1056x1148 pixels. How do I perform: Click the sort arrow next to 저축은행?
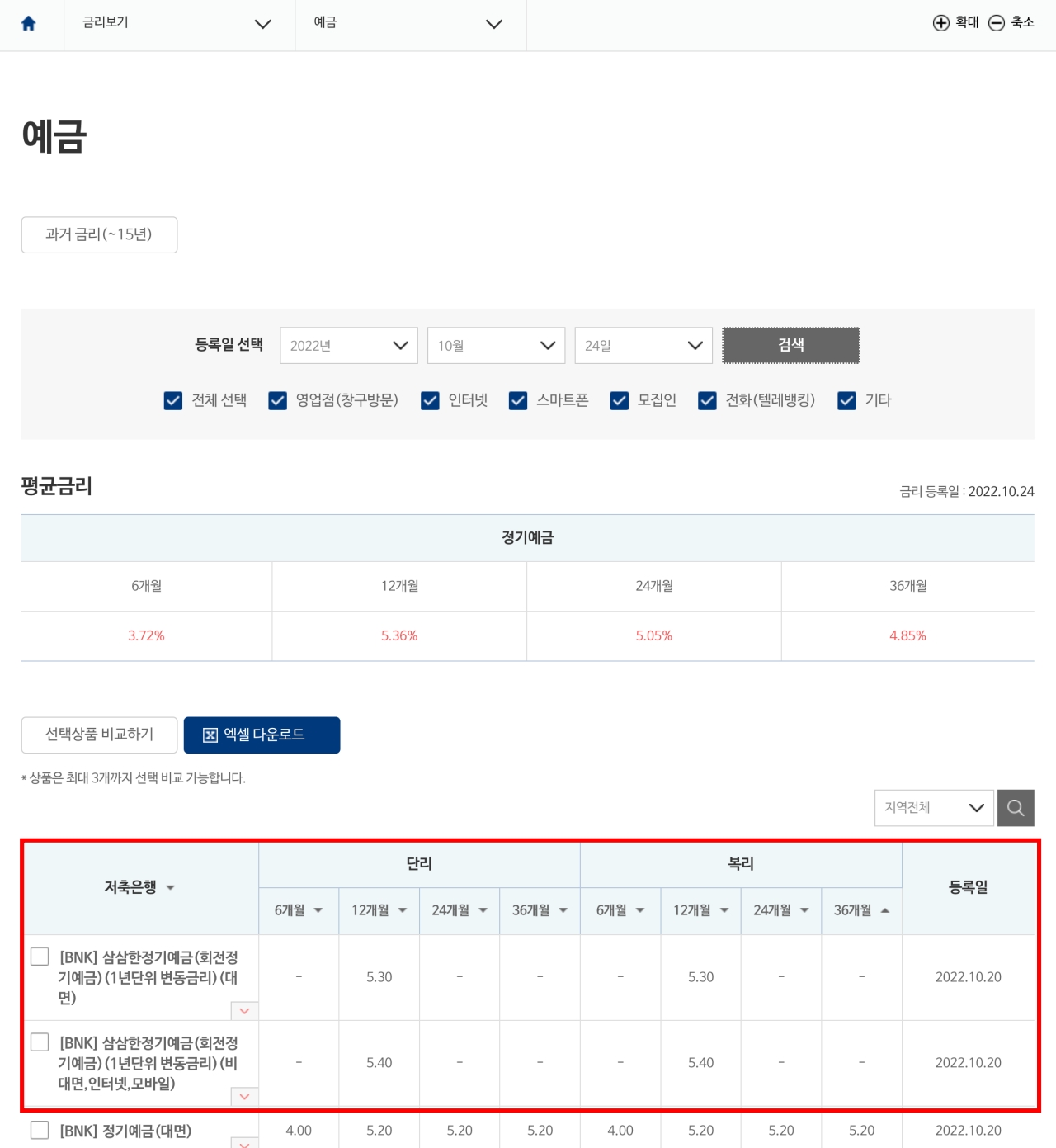172,889
